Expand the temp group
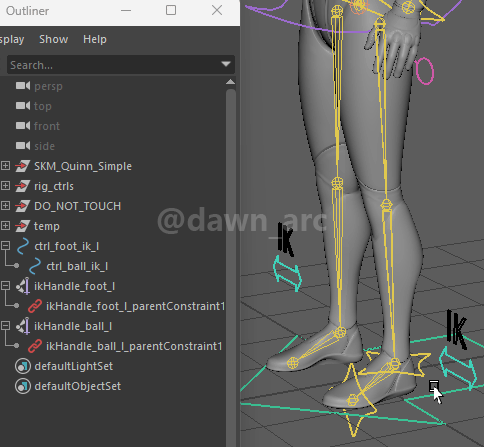 point(5,226)
